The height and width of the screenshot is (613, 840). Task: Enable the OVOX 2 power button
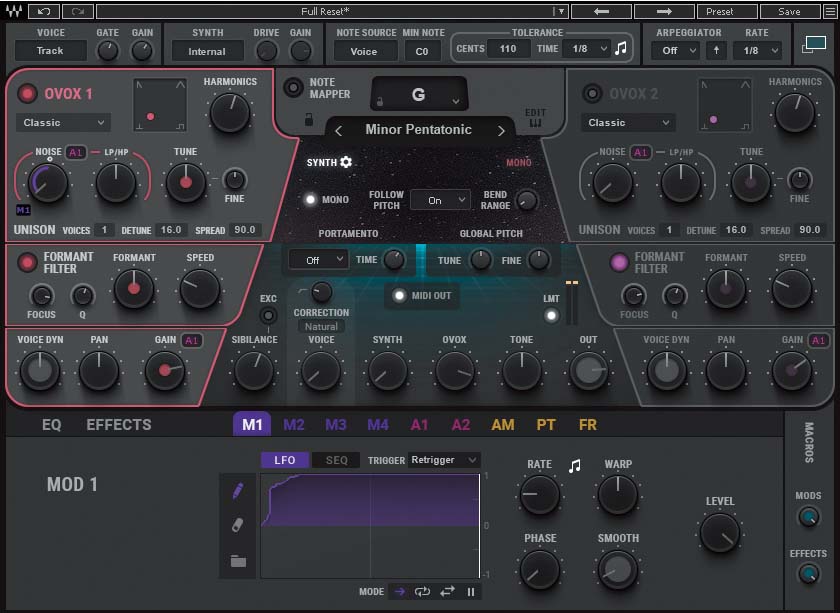(592, 94)
